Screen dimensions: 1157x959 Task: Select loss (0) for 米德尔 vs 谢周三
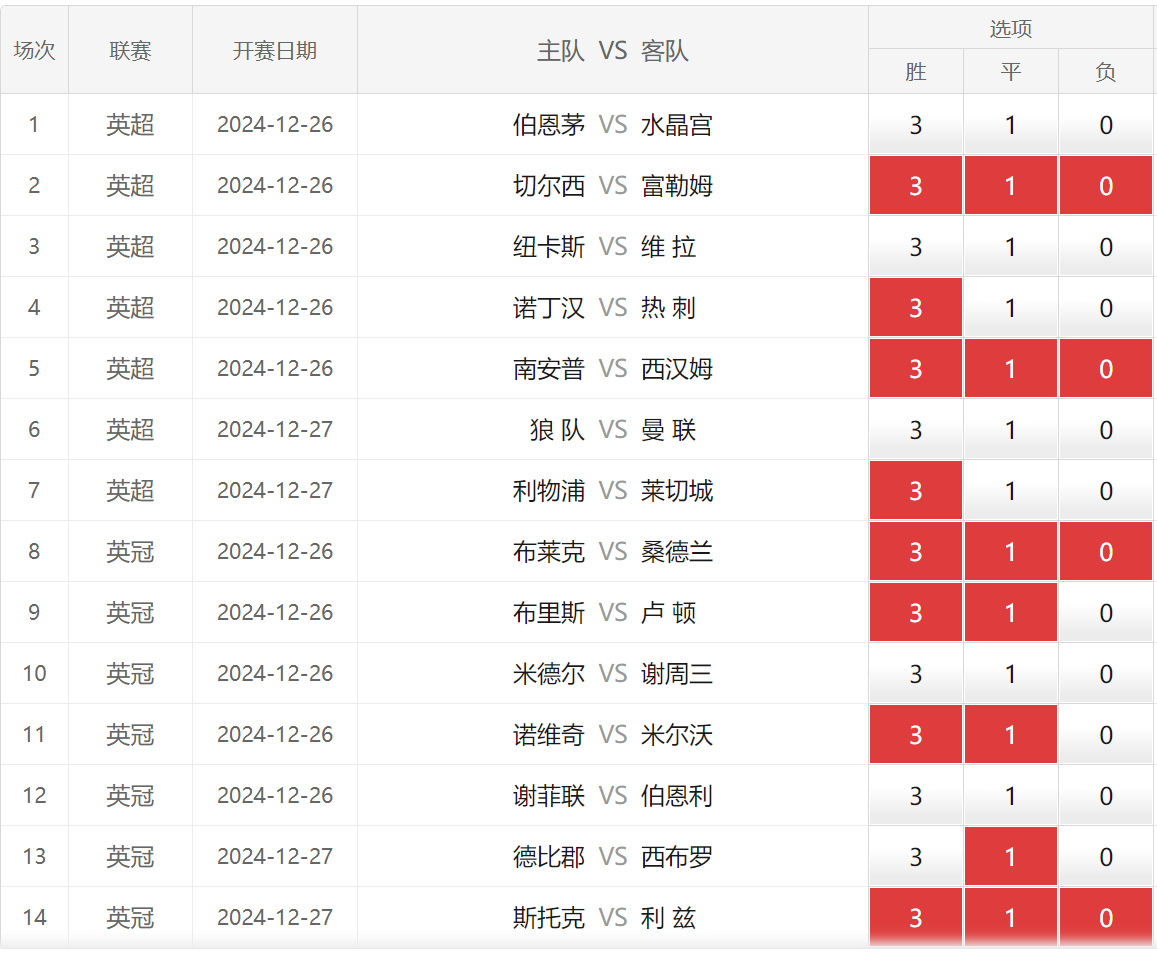(1106, 674)
